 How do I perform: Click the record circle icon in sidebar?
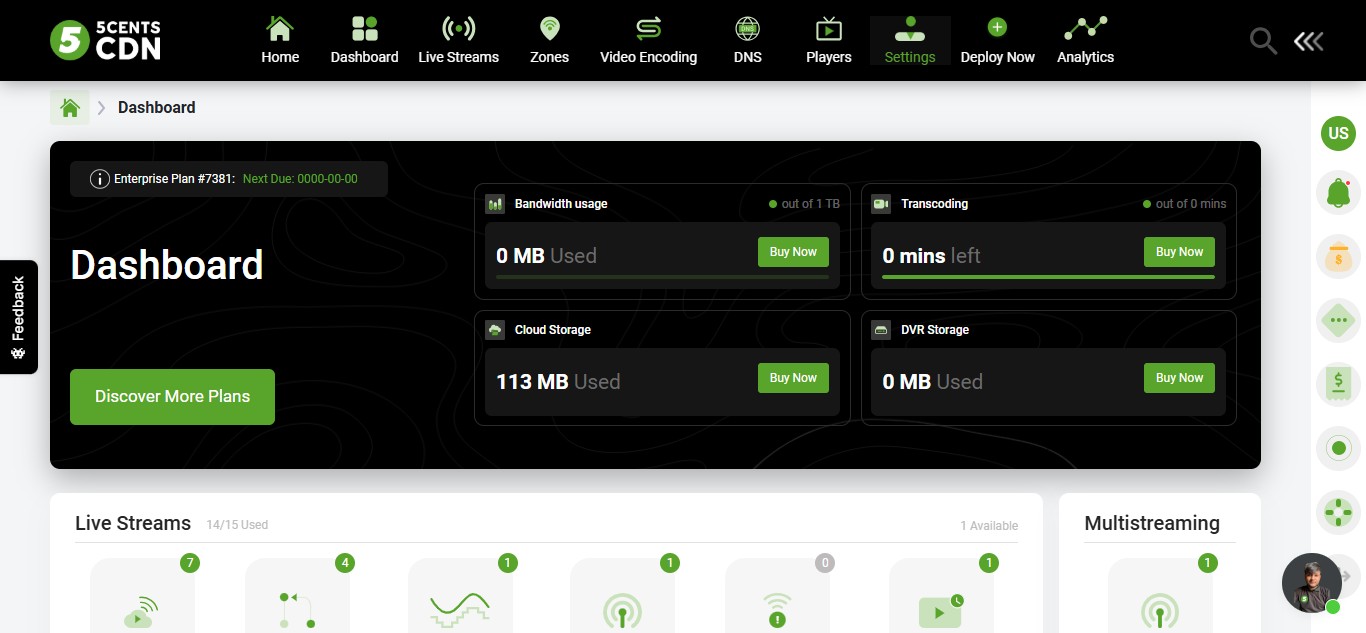point(1338,448)
